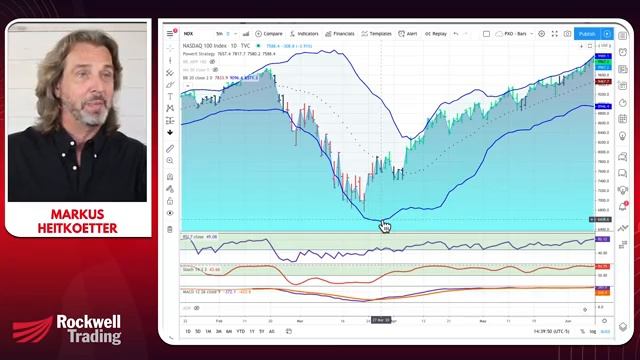Open the select layout square icon
Image resolution: width=640 pixels, height=360 pixels.
(486, 34)
